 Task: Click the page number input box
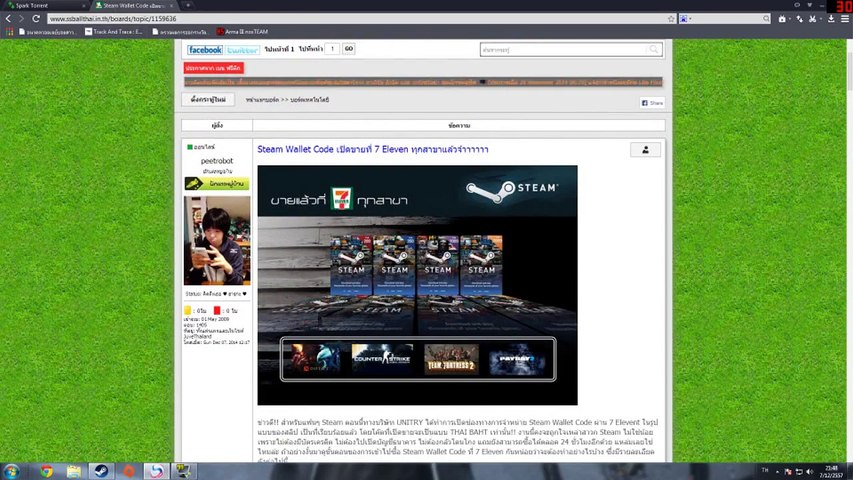pos(332,49)
